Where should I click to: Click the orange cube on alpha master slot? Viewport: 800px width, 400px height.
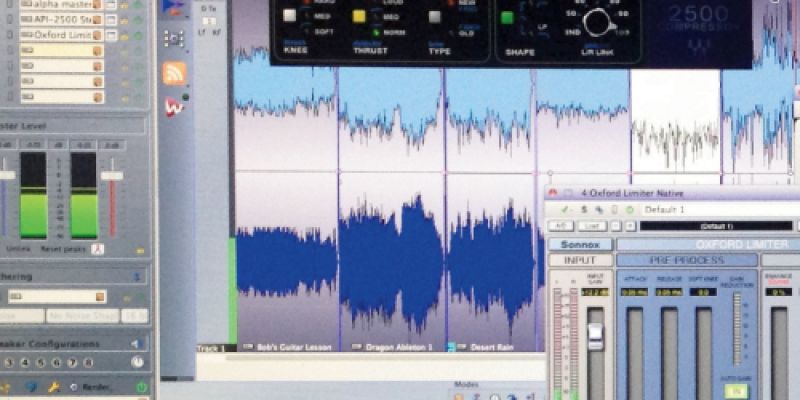click(x=98, y=5)
